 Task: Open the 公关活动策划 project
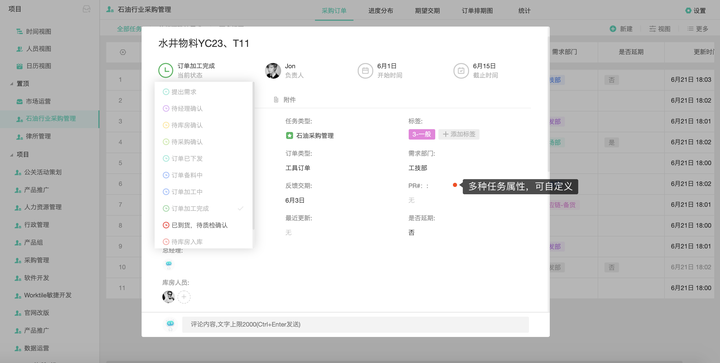pos(43,172)
